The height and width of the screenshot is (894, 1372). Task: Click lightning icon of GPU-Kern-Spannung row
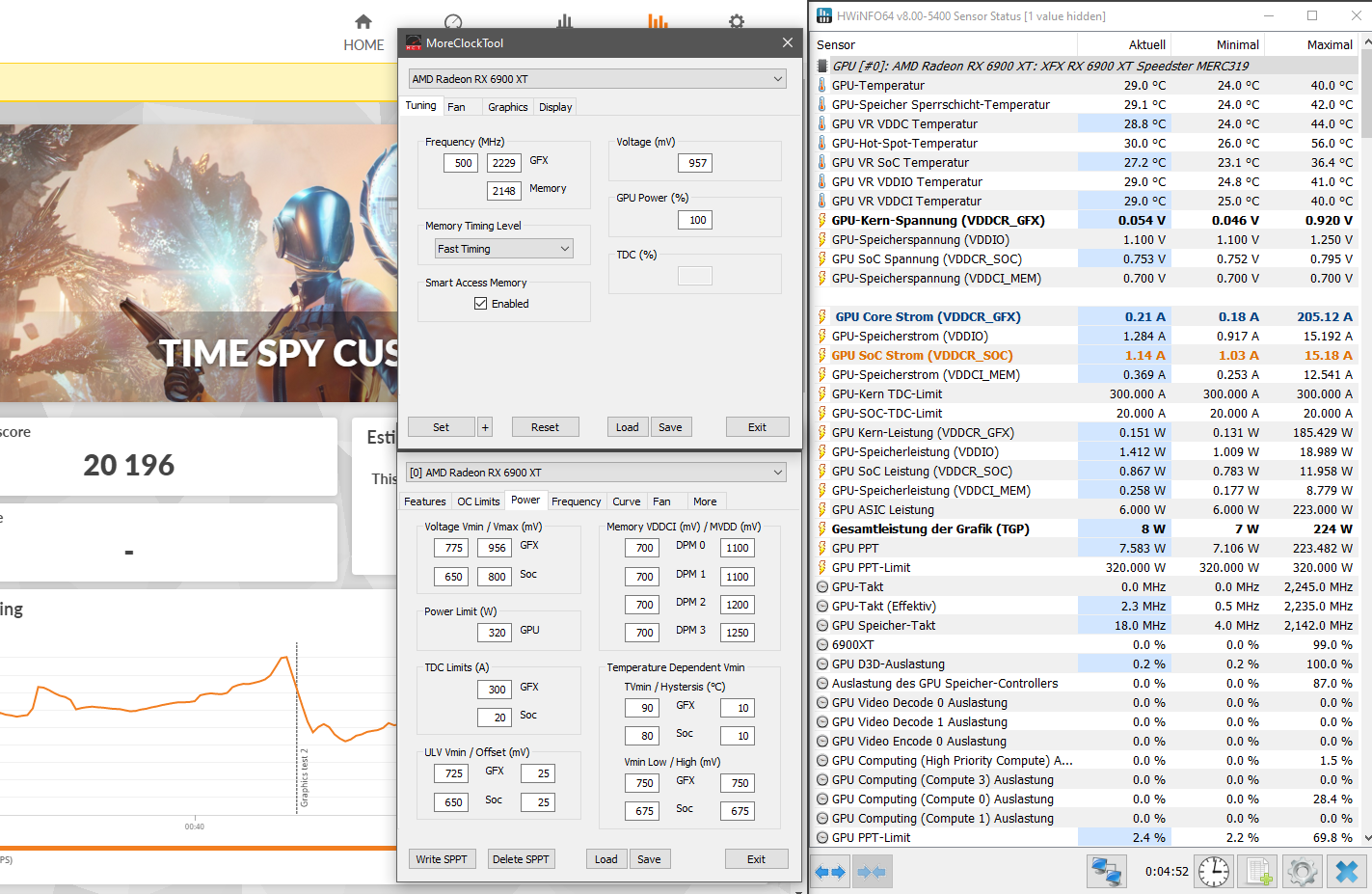pyautogui.click(x=822, y=220)
